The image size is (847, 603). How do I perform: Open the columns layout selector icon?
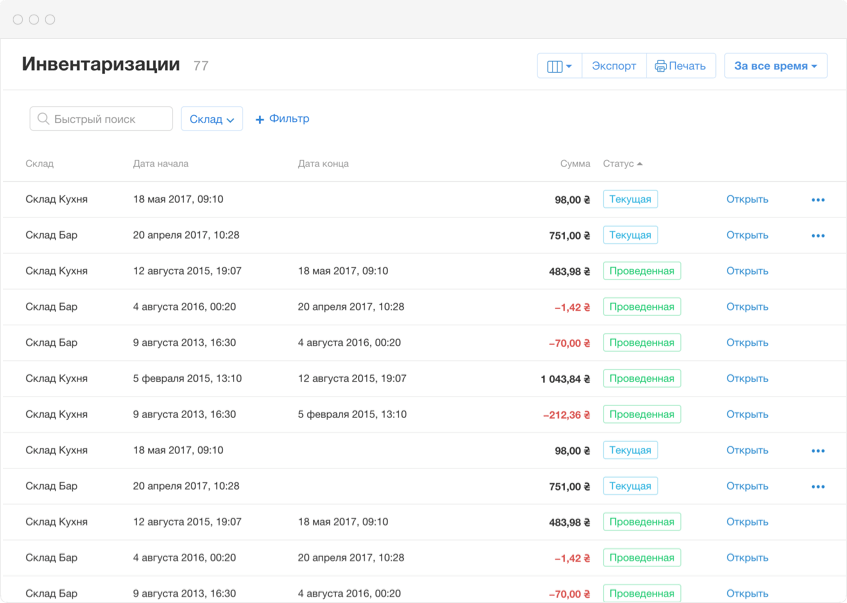pyautogui.click(x=559, y=67)
